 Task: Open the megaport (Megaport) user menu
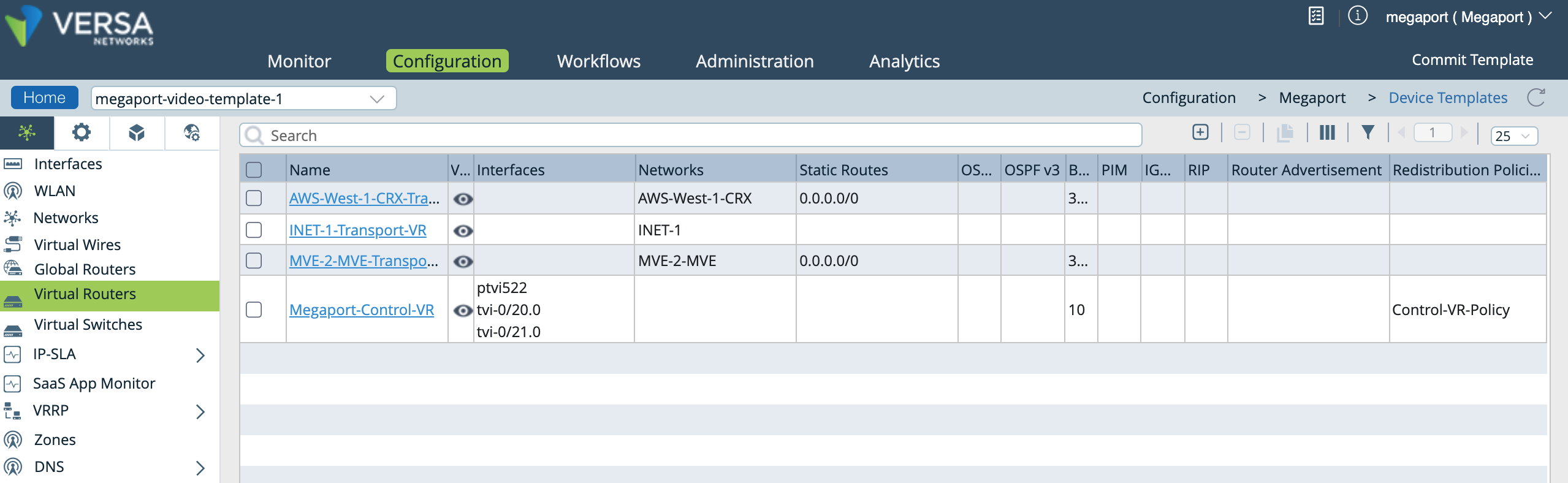(x=1468, y=17)
